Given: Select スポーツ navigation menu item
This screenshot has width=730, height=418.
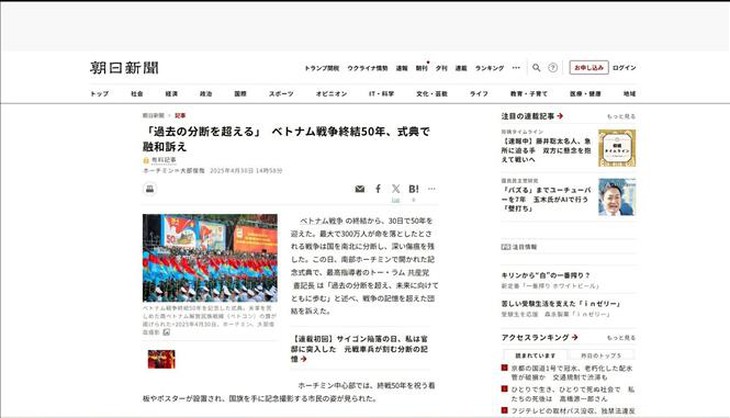Looking at the screenshot, I should (x=281, y=94).
